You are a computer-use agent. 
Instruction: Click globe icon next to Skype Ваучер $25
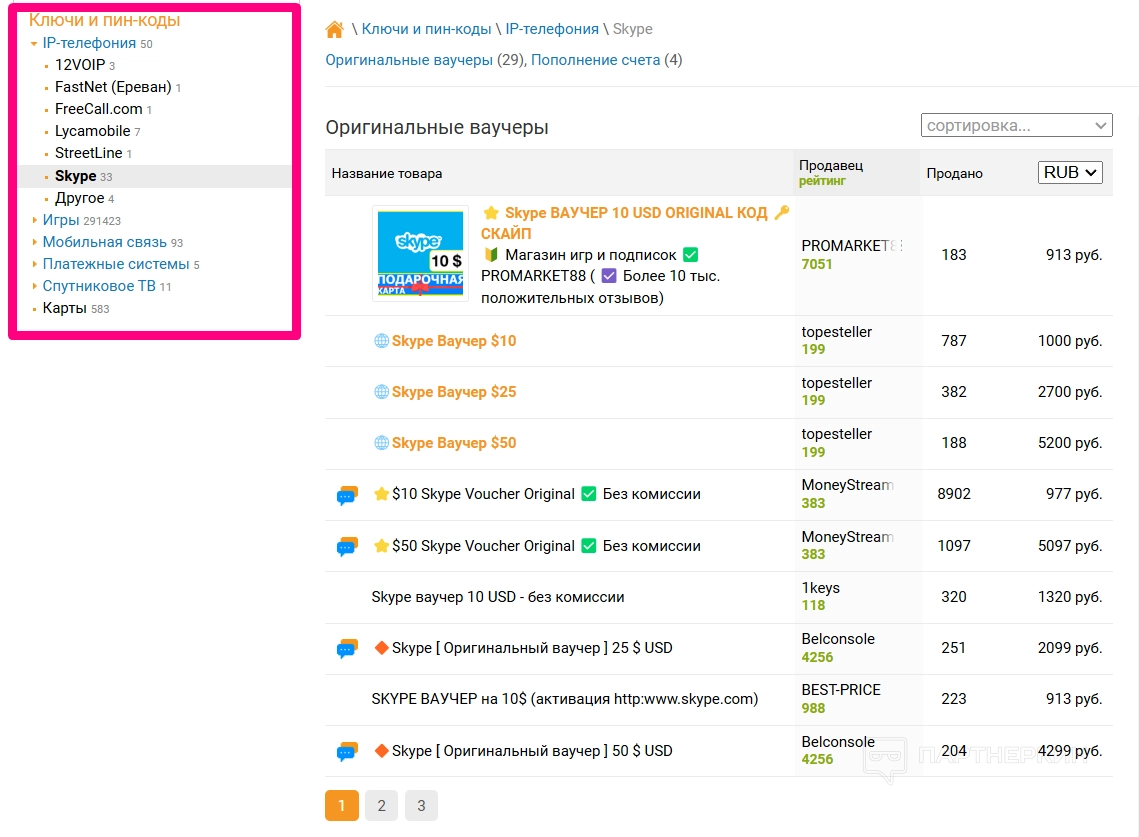click(381, 392)
